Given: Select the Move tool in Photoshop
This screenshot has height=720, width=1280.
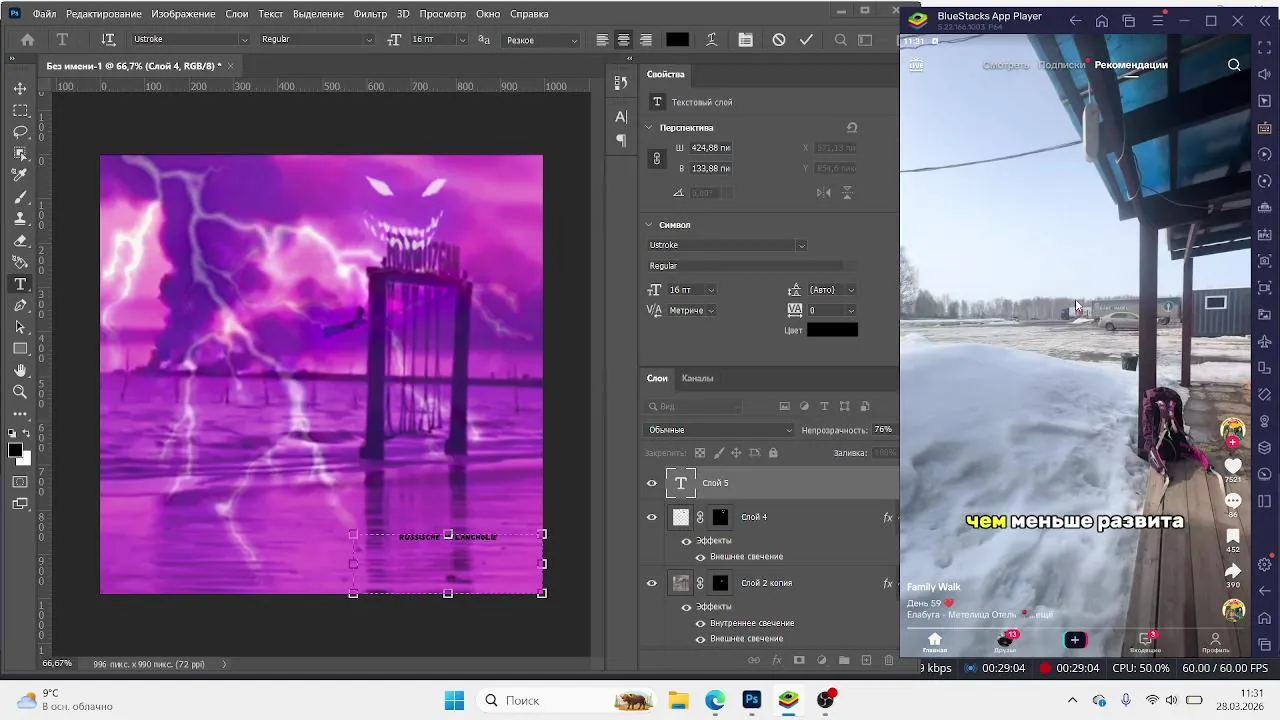Looking at the screenshot, I should 20,88.
